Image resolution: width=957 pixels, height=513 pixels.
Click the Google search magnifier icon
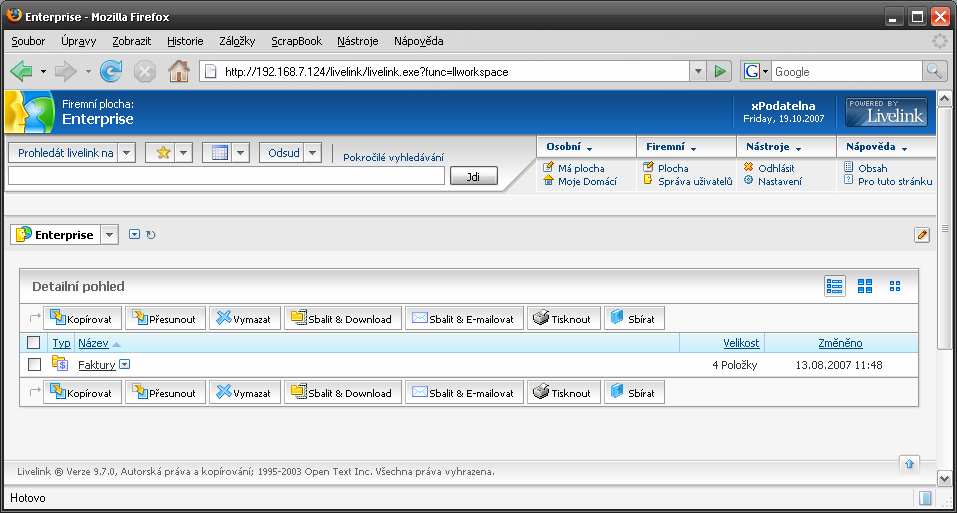tap(933, 71)
